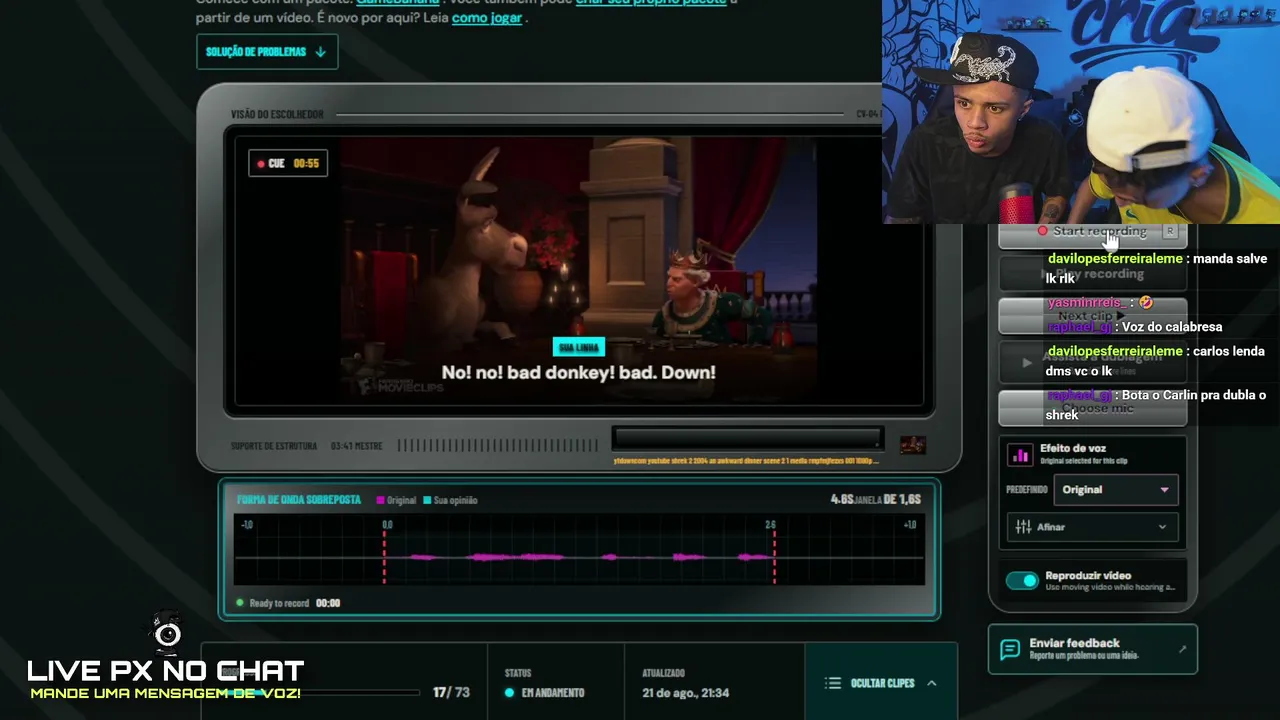
Task: Expand the Afinar tuning options
Action: click(1092, 527)
